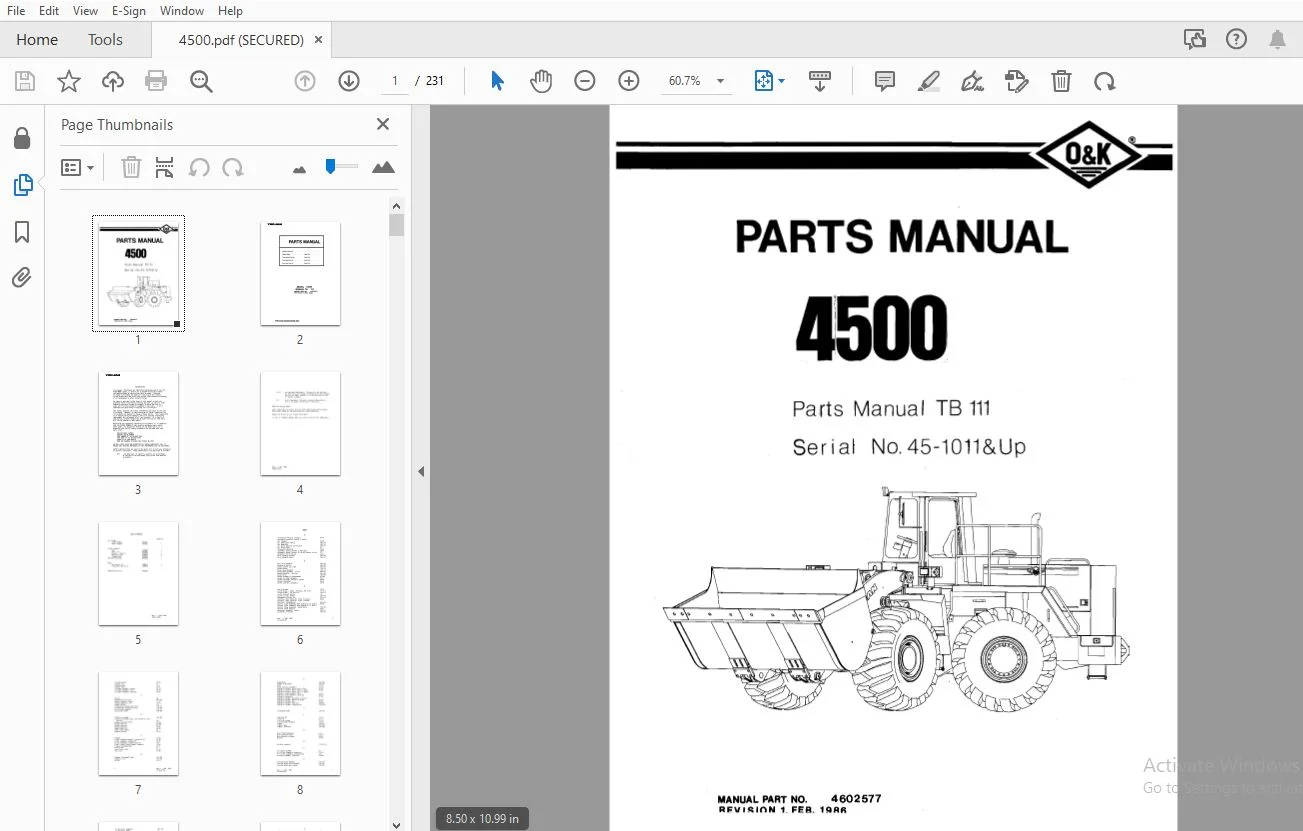Click the thumbnails panel scroll down arrow
This screenshot has width=1303, height=831.
pos(397,824)
